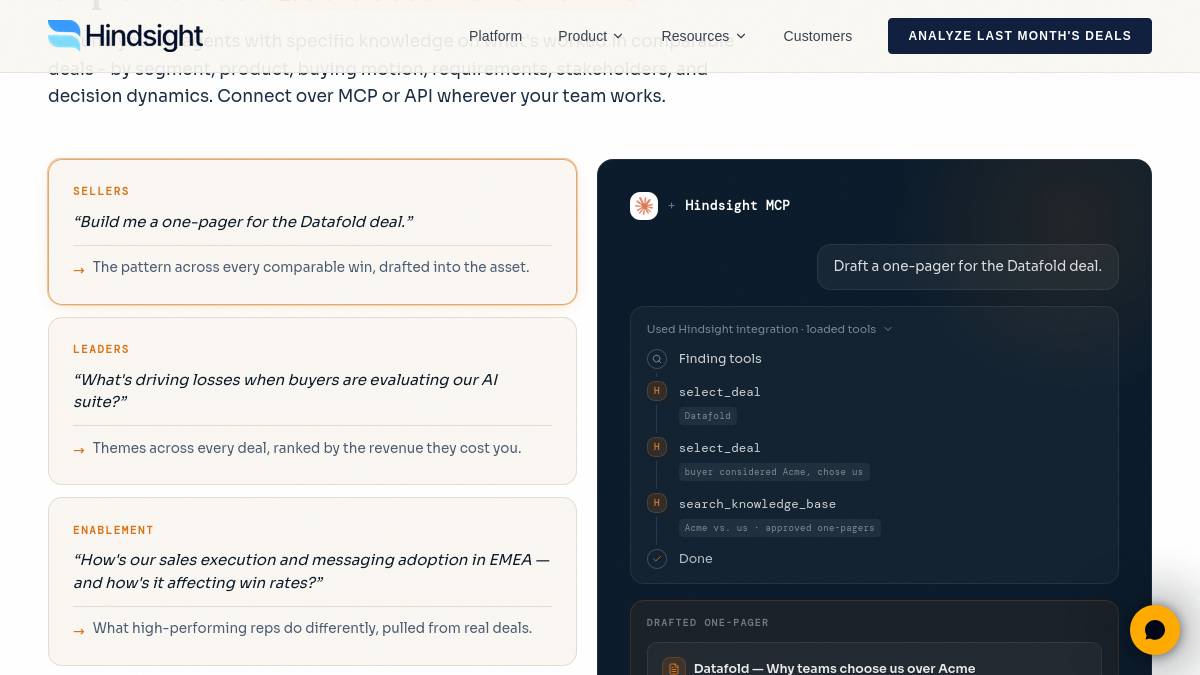Click 'search_knowledge_base' step text
1200x675 pixels.
pyautogui.click(x=757, y=504)
